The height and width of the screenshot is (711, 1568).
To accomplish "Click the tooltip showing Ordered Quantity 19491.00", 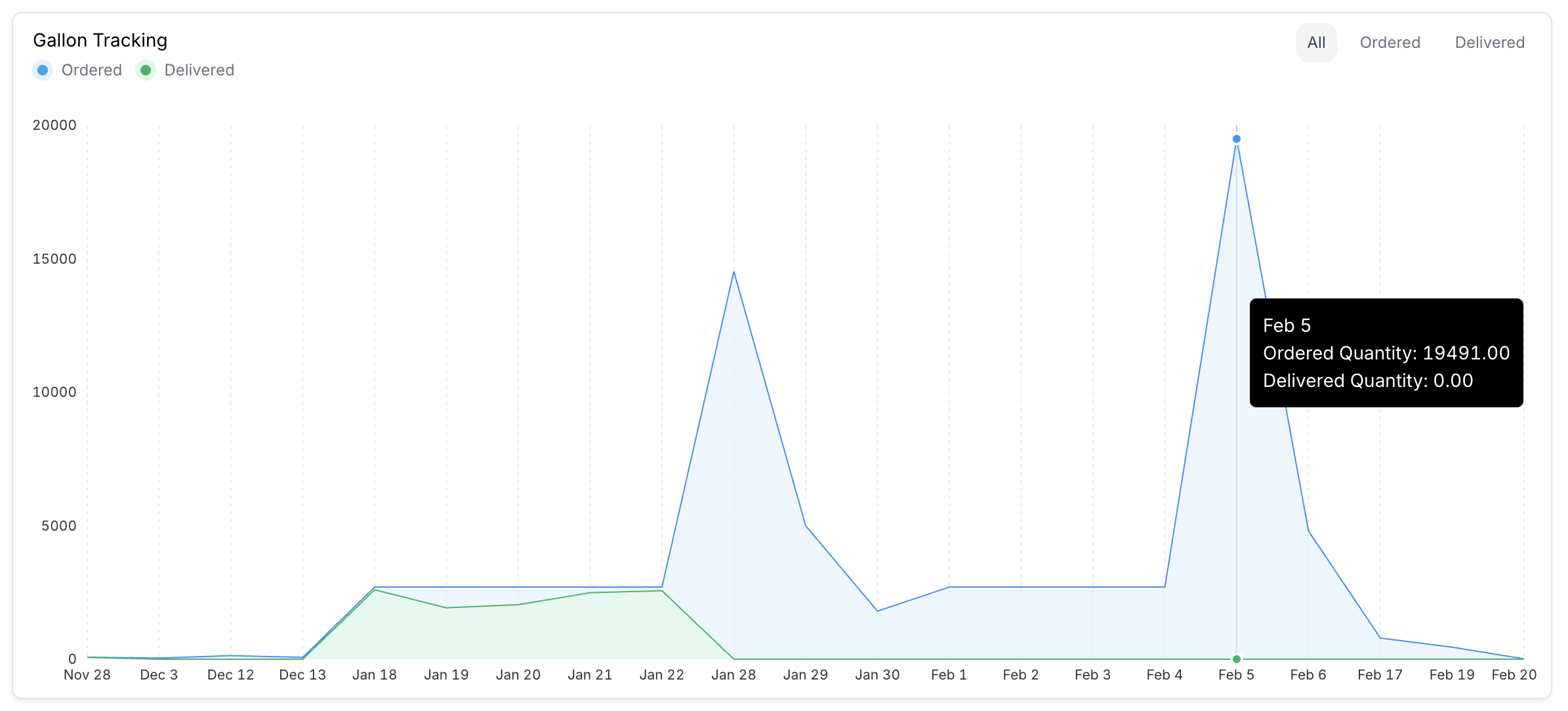I will point(1386,352).
